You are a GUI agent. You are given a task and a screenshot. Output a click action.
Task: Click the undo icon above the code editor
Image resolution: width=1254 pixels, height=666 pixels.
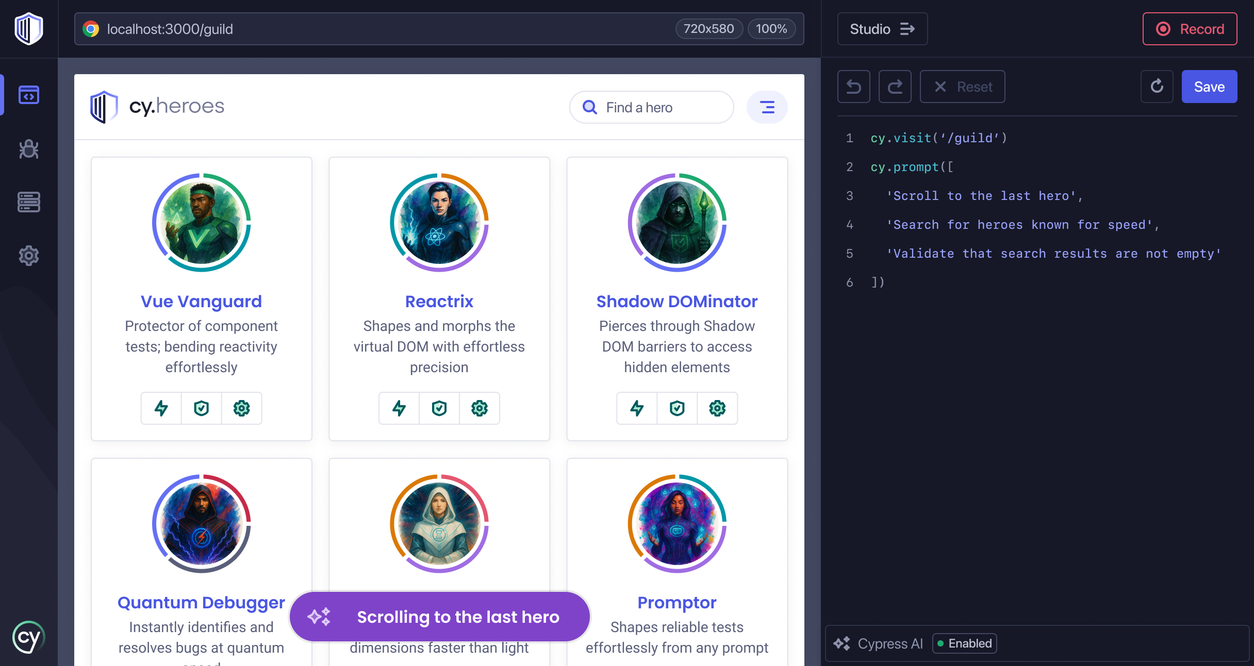853,86
